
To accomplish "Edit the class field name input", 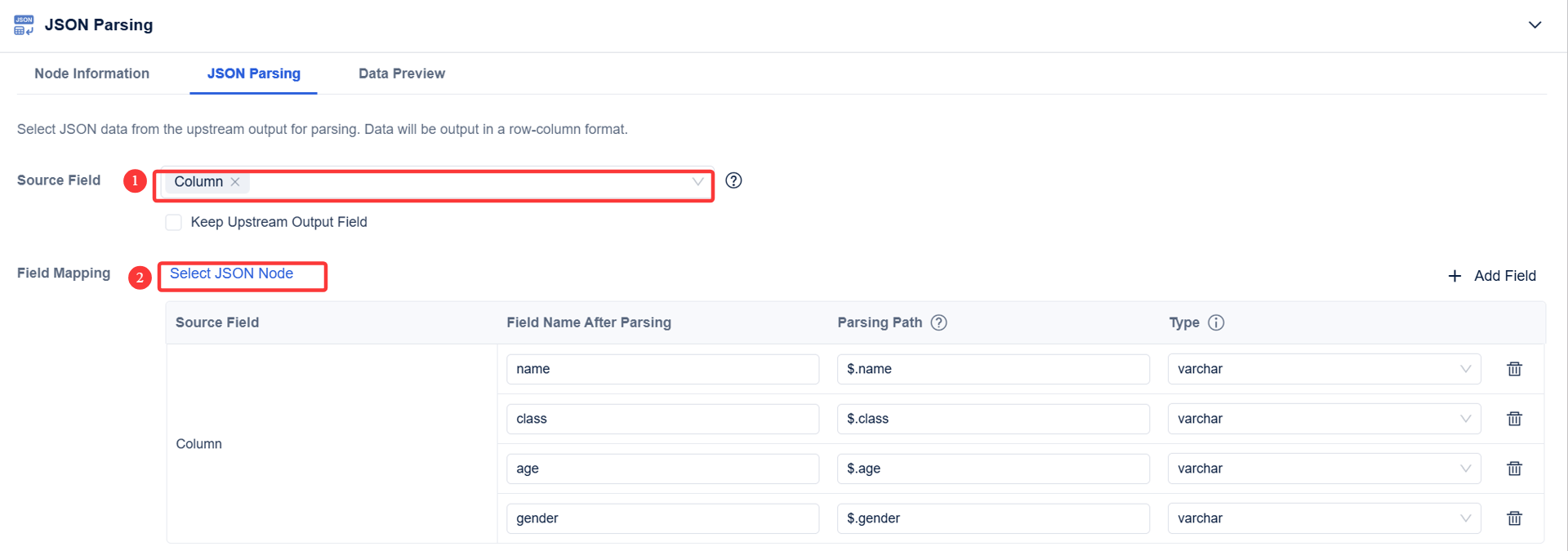I will pos(662,419).
